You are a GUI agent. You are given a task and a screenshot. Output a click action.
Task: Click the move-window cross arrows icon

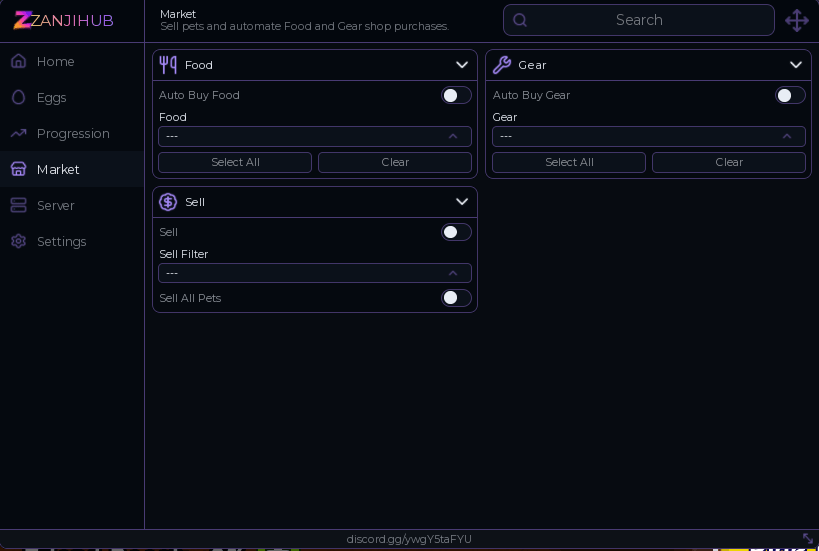(797, 20)
